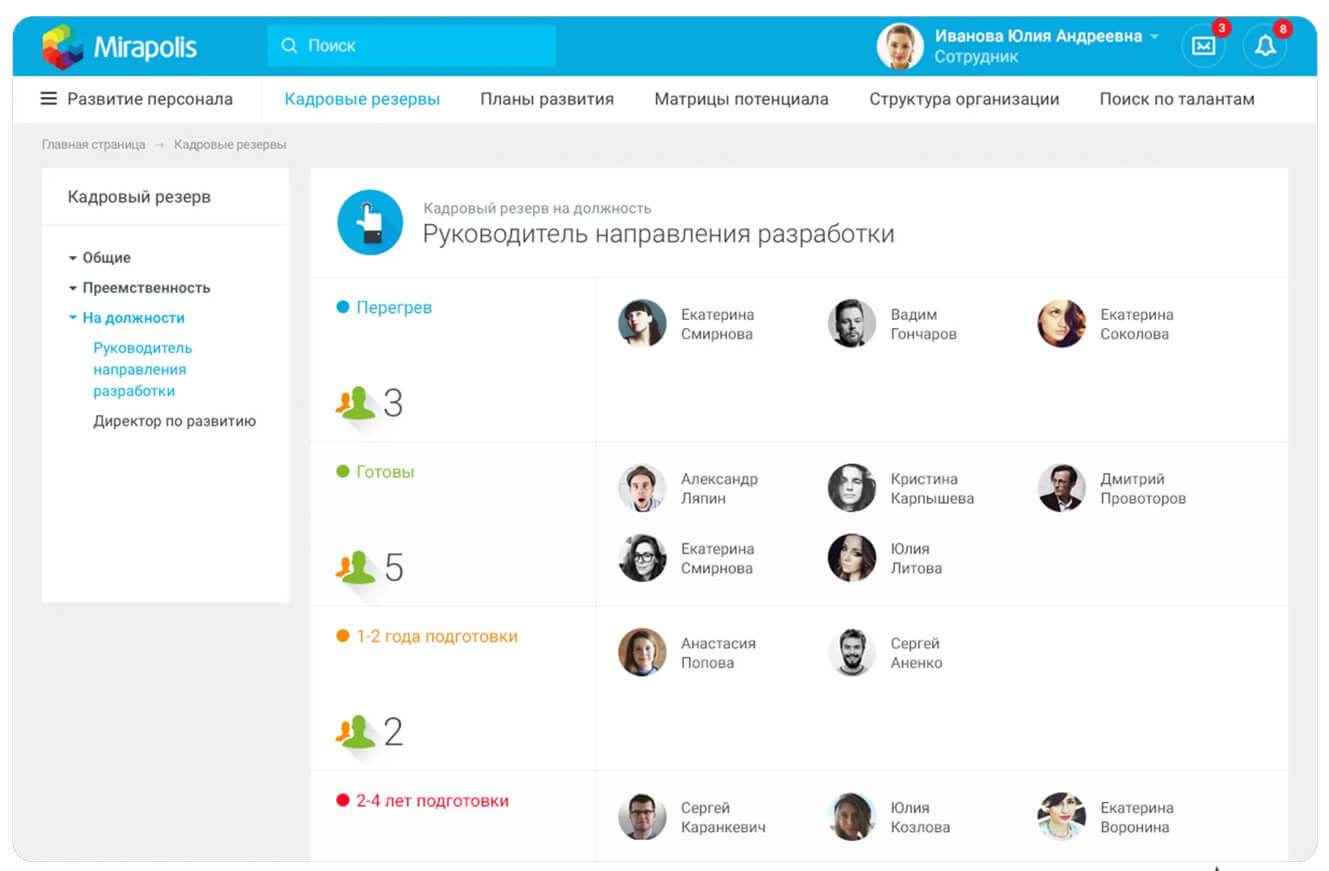Click the name Кристина Карпышева

(932, 488)
